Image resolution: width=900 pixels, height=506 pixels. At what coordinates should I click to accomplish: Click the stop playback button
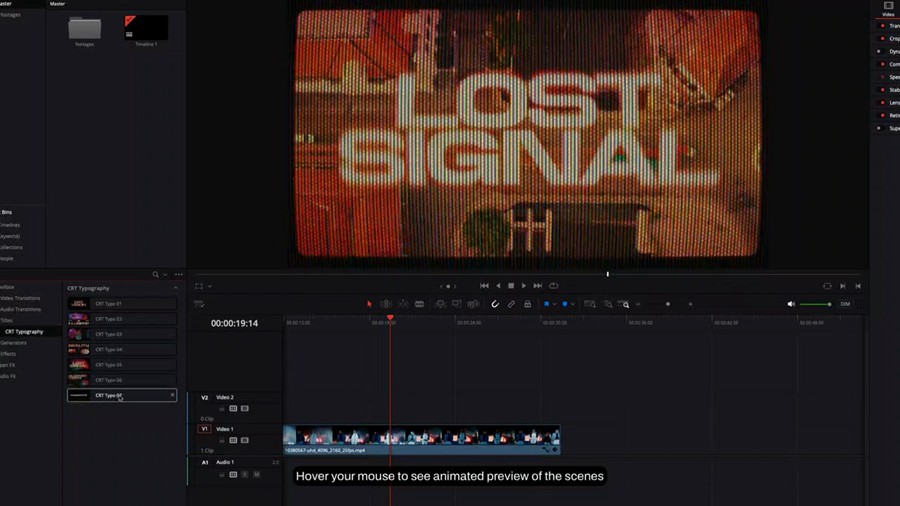tap(511, 286)
